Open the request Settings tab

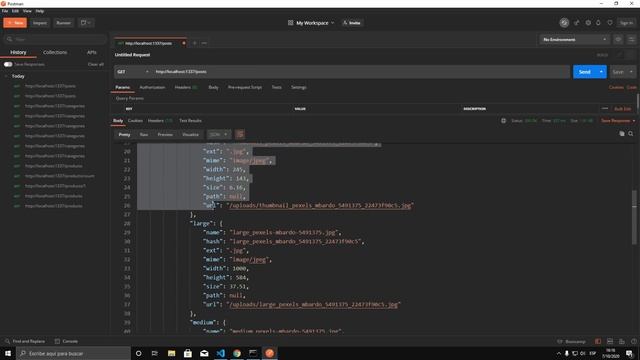[x=298, y=87]
